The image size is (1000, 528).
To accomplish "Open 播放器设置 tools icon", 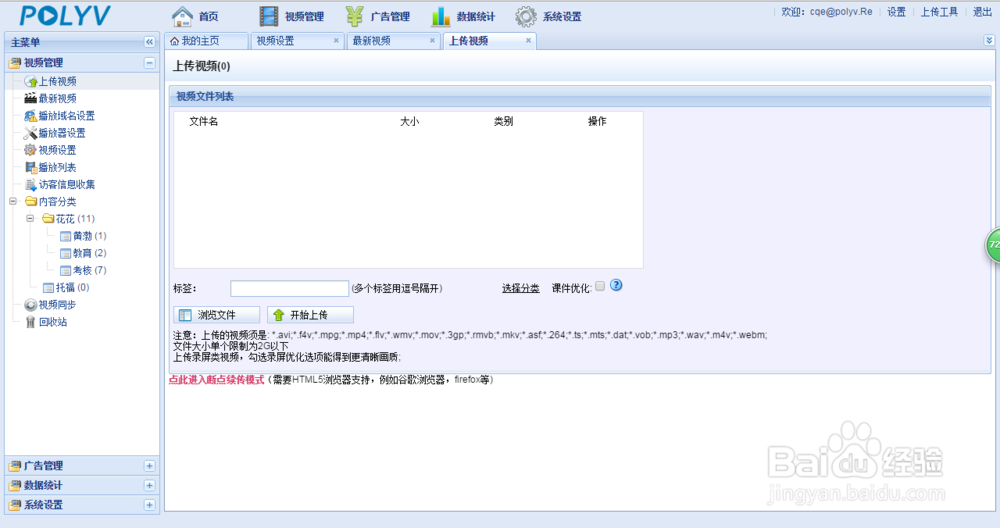I will (31, 133).
